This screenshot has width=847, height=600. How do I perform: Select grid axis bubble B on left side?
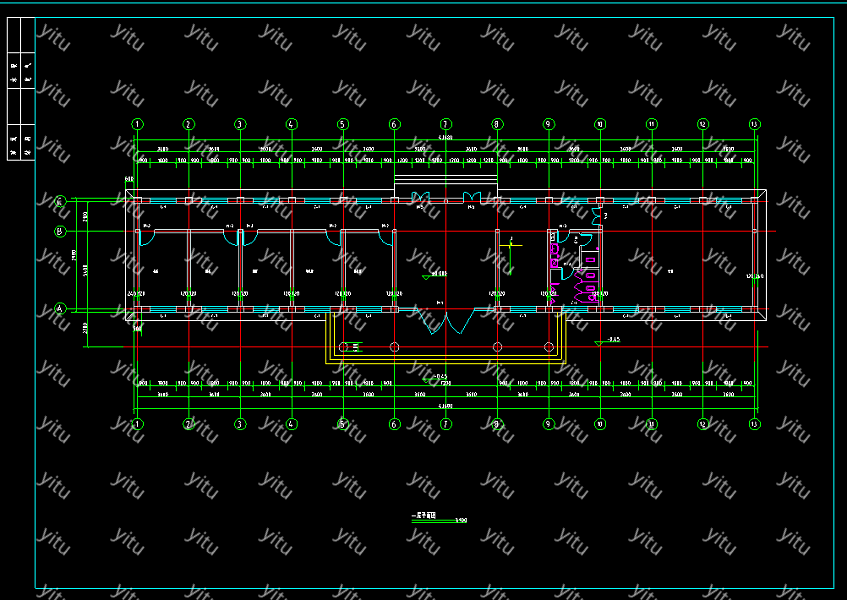[60, 232]
